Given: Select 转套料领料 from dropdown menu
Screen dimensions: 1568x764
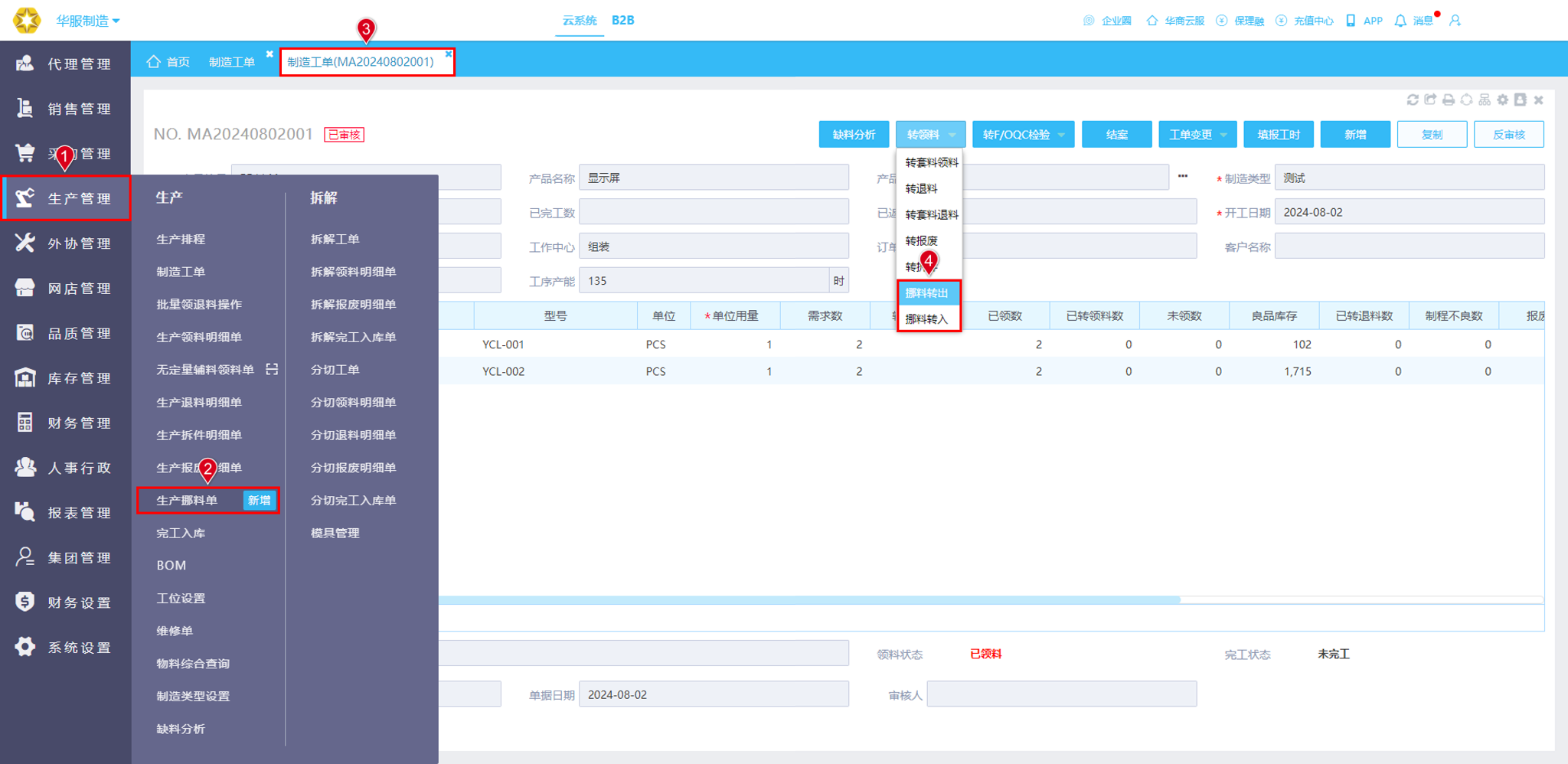Looking at the screenshot, I should point(931,162).
